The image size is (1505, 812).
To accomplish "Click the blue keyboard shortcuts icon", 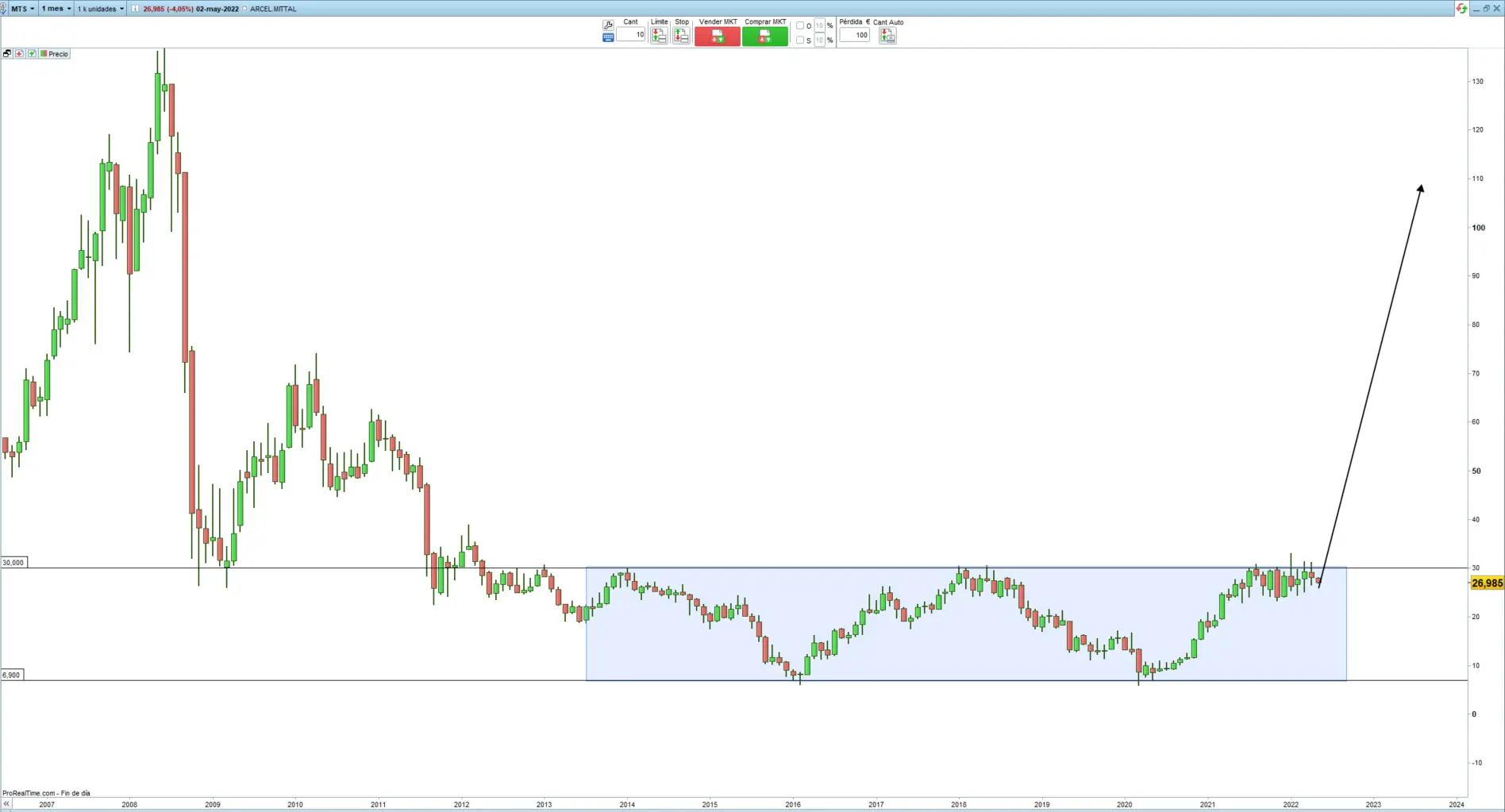I will pos(608,37).
